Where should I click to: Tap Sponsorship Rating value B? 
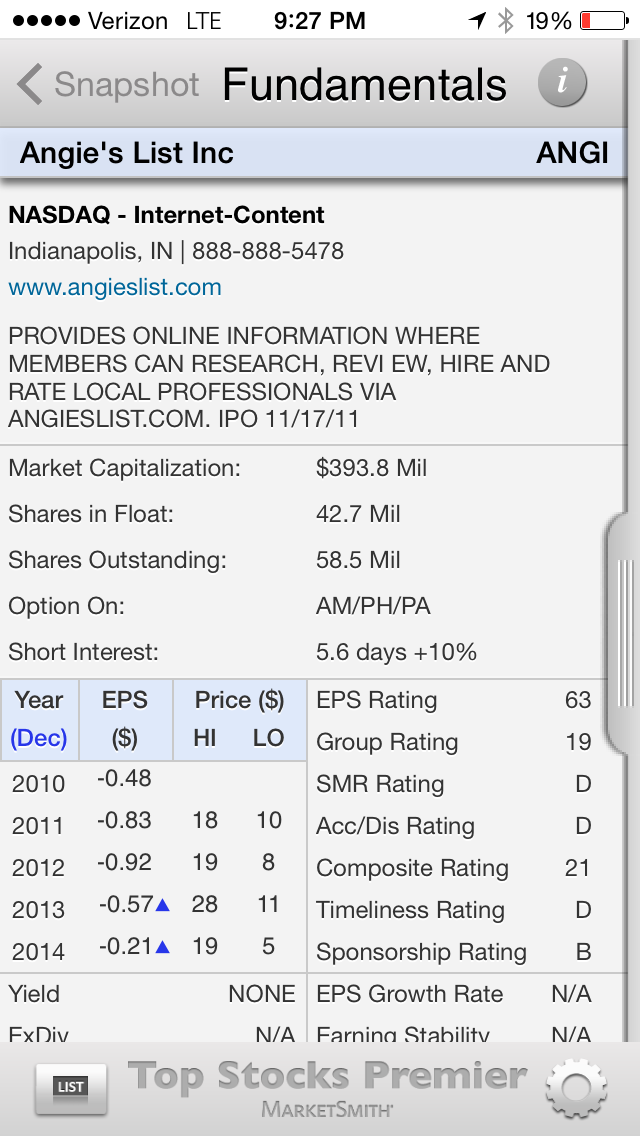[583, 951]
